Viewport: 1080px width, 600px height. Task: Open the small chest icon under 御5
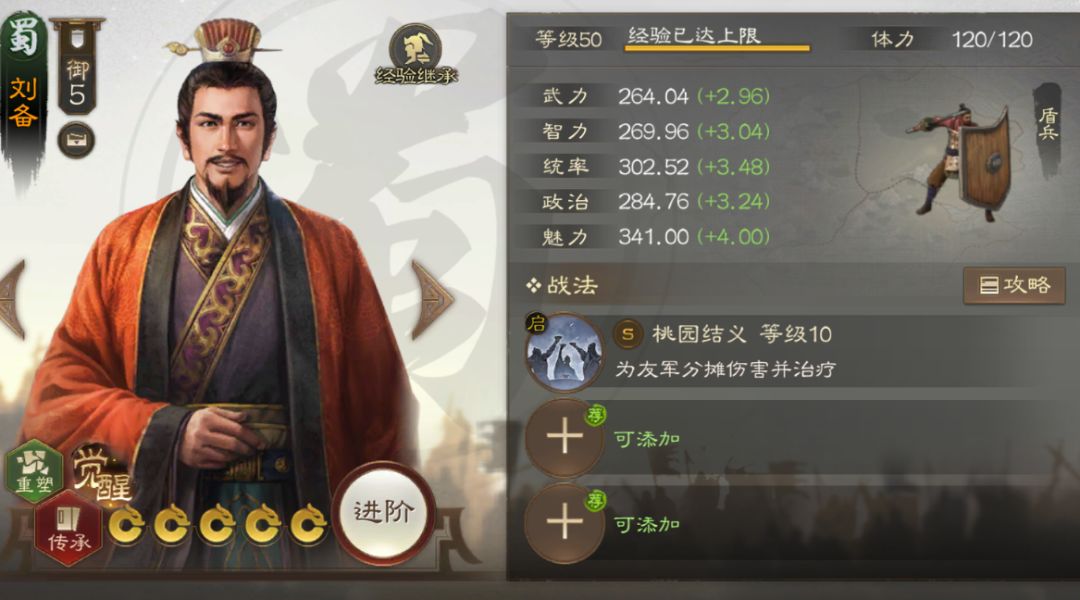click(x=76, y=141)
